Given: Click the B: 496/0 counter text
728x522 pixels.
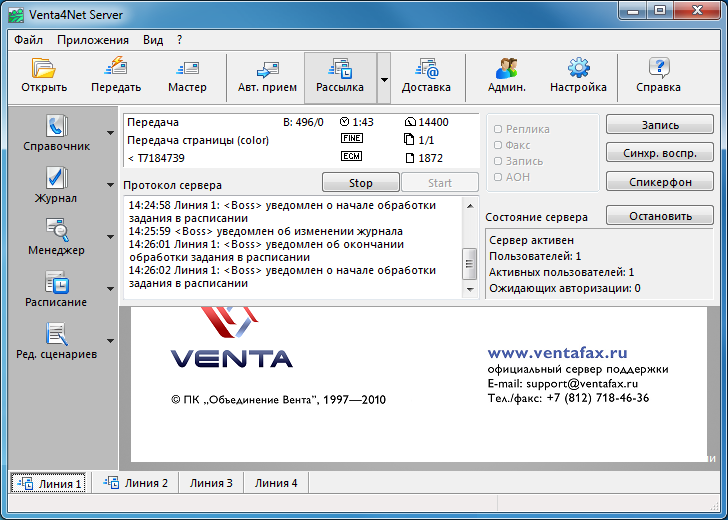Looking at the screenshot, I should point(303,122).
